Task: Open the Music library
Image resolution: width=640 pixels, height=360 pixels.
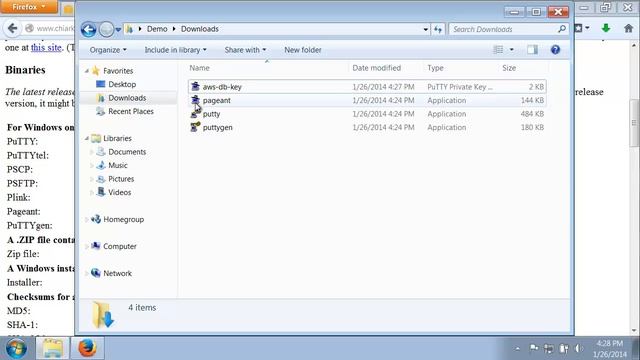Action: tap(118, 165)
